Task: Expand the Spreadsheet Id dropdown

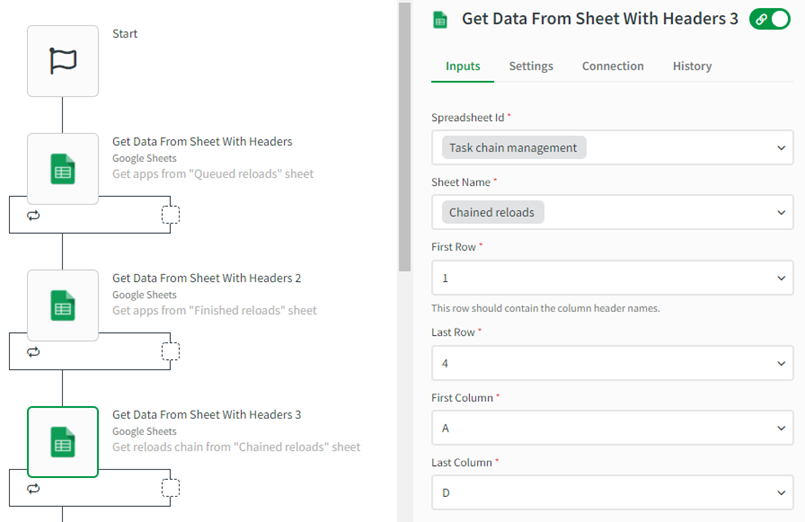Action: point(781,148)
